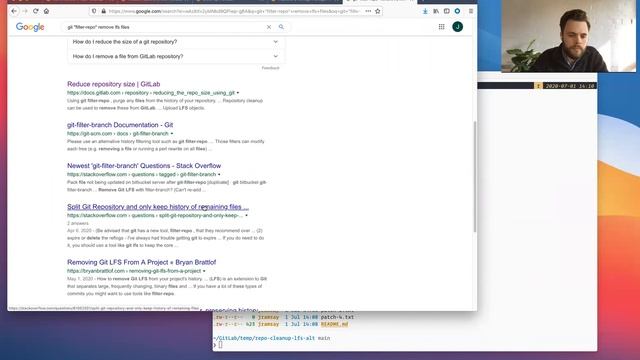The image size is (640, 360).
Task: Clear the Google search box with X
Action: click(269, 27)
